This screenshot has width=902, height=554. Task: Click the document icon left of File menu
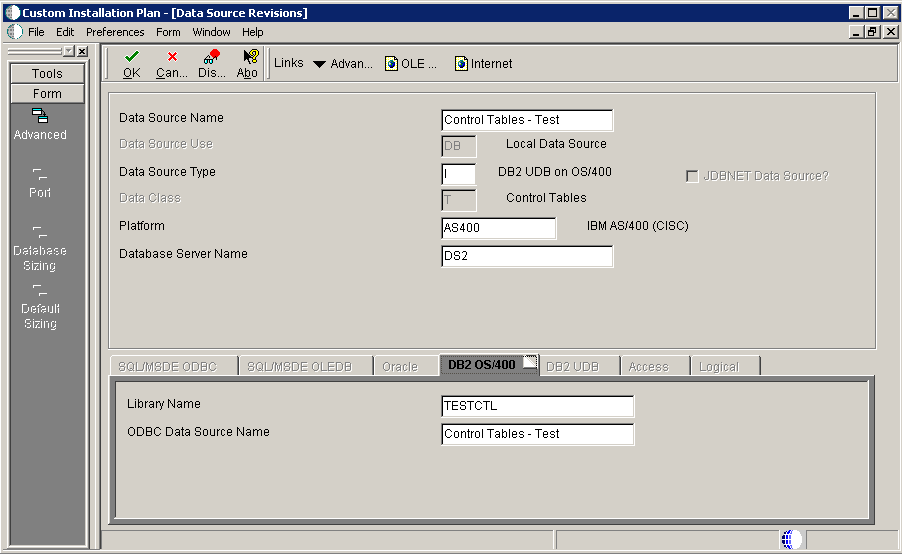[15, 32]
